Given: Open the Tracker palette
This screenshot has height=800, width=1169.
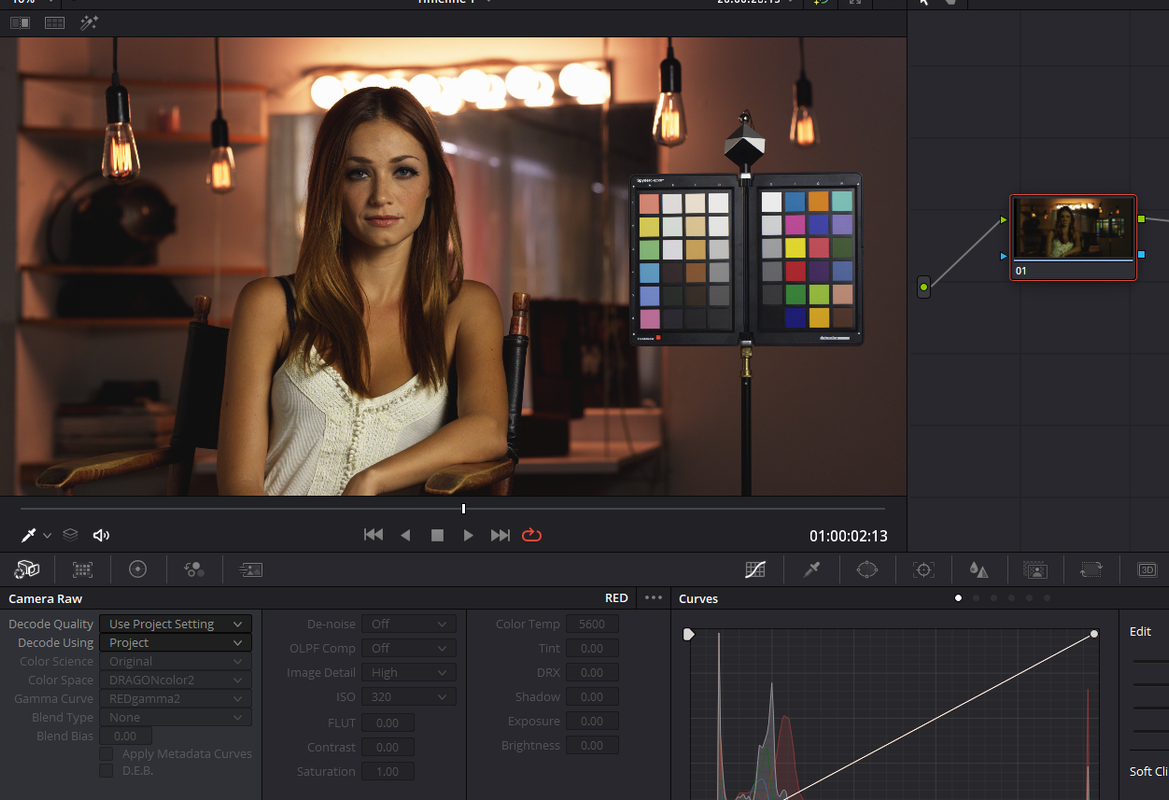Looking at the screenshot, I should tap(924, 570).
